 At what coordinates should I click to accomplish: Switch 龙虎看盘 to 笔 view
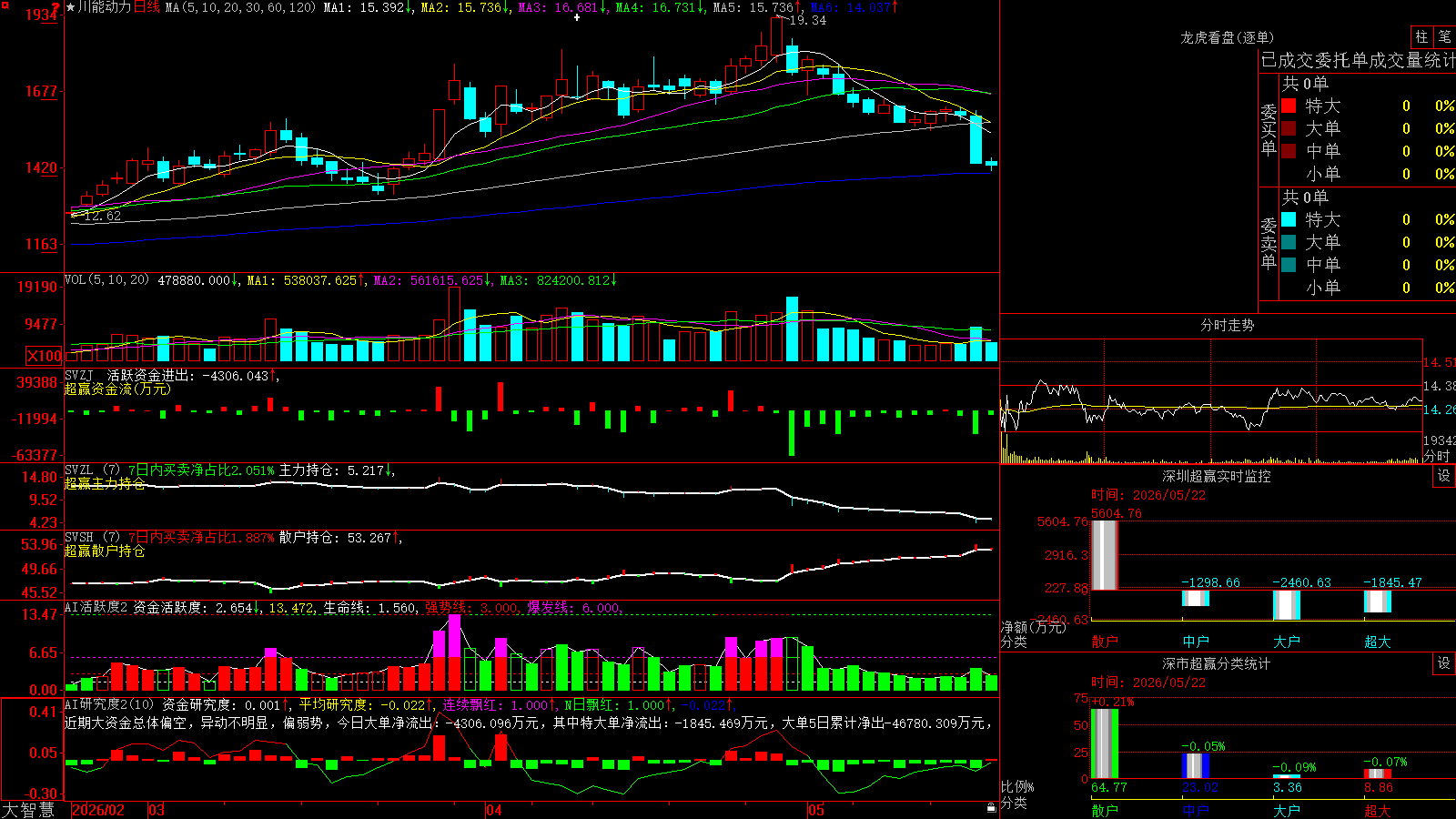1445,36
